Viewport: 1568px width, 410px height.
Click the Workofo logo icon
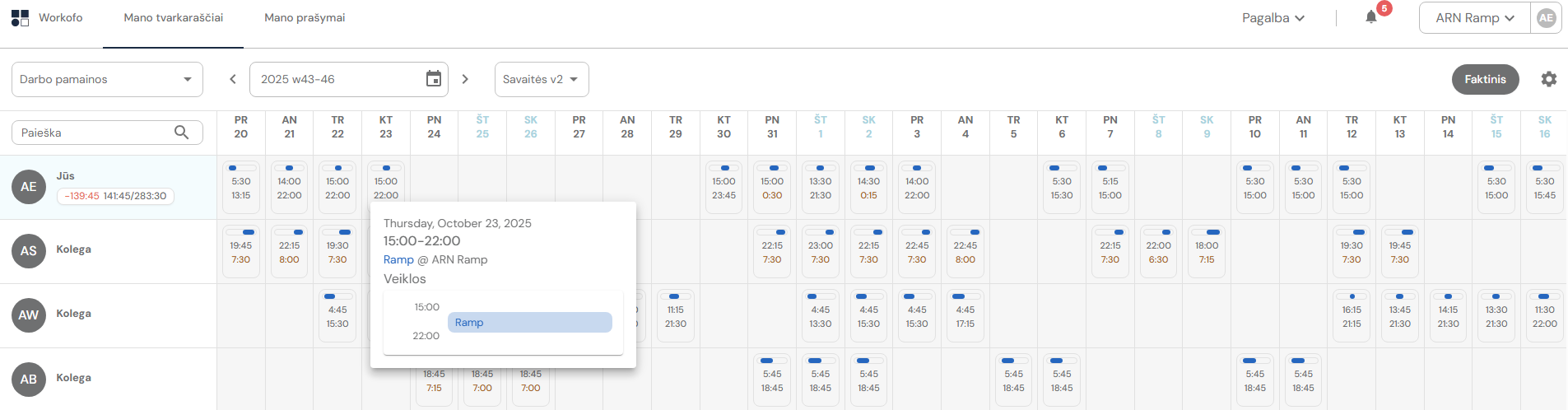tap(20, 18)
